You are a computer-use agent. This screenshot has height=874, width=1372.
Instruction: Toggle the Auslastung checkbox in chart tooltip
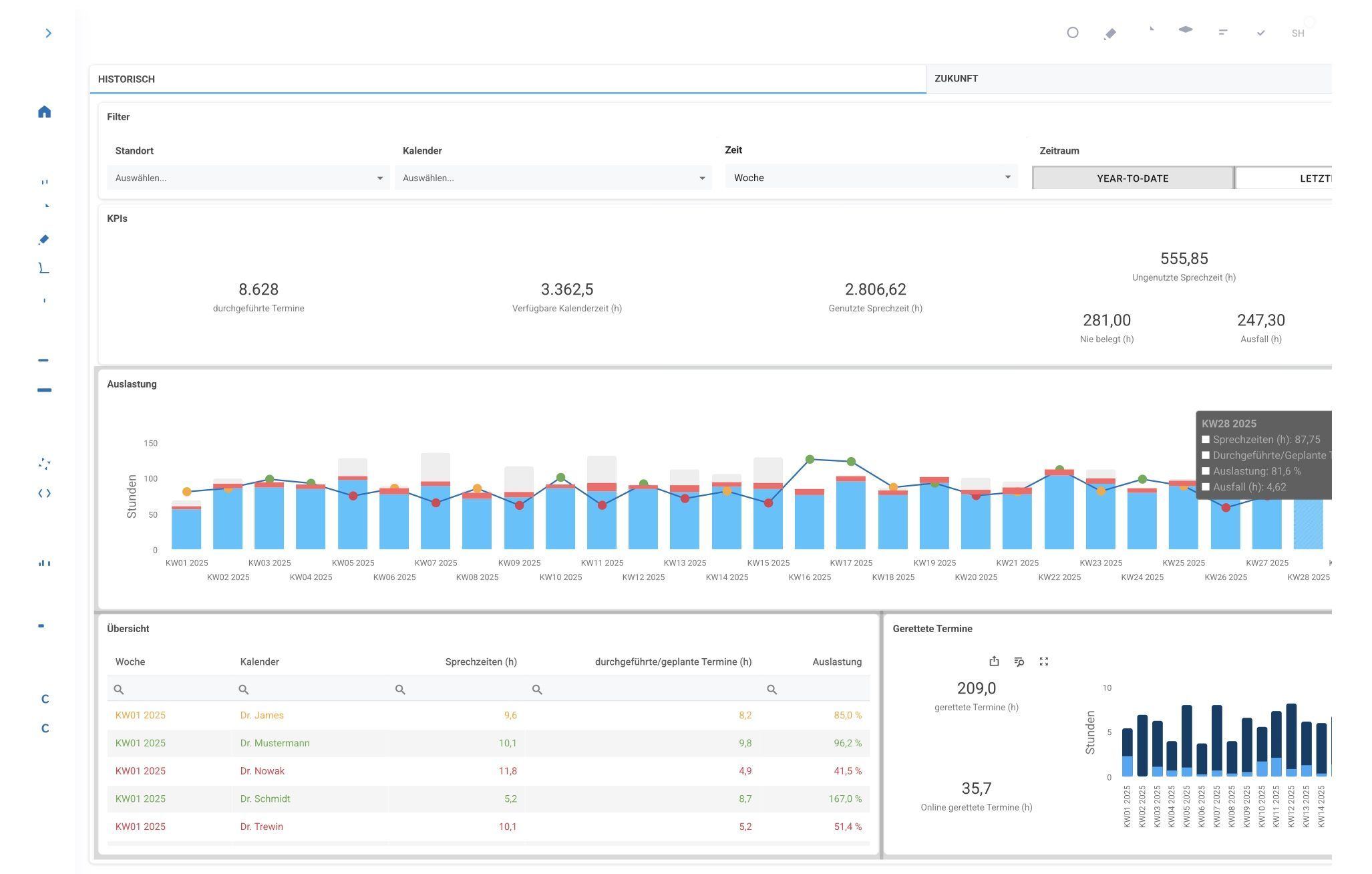coord(1206,471)
